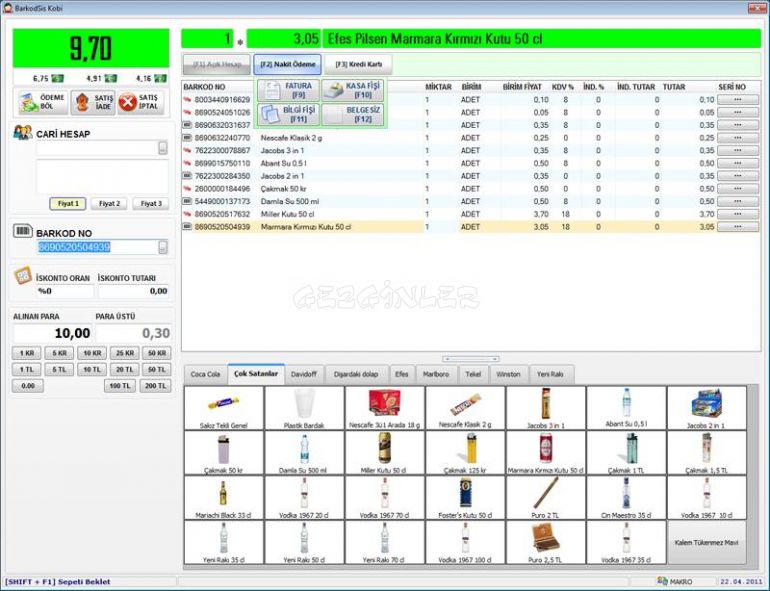This screenshot has width=770, height=591.
Task: Click the F2 Nakit Ödeme button
Action: (288, 64)
